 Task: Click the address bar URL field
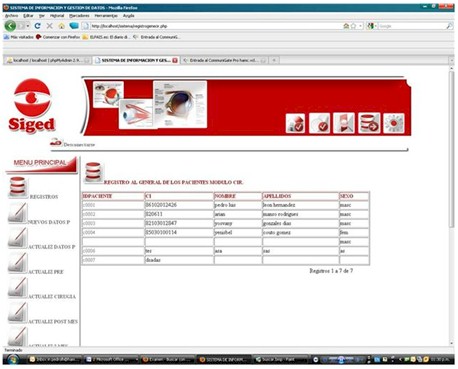(x=213, y=26)
